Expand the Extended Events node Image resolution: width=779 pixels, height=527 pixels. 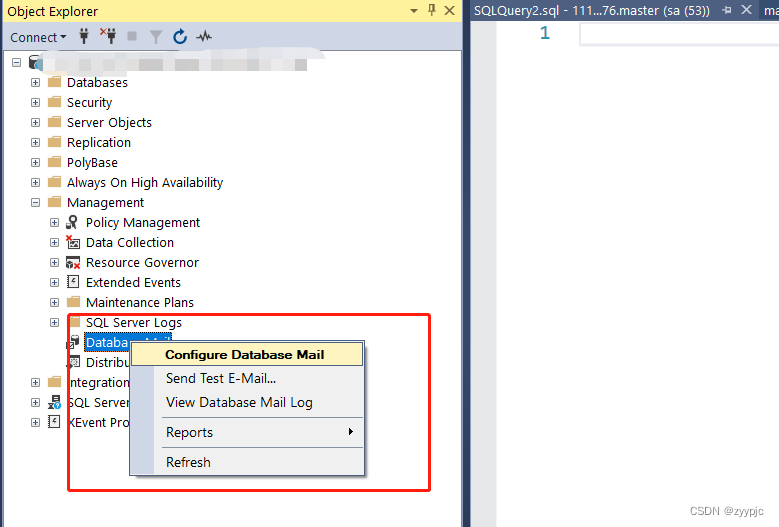[55, 283]
